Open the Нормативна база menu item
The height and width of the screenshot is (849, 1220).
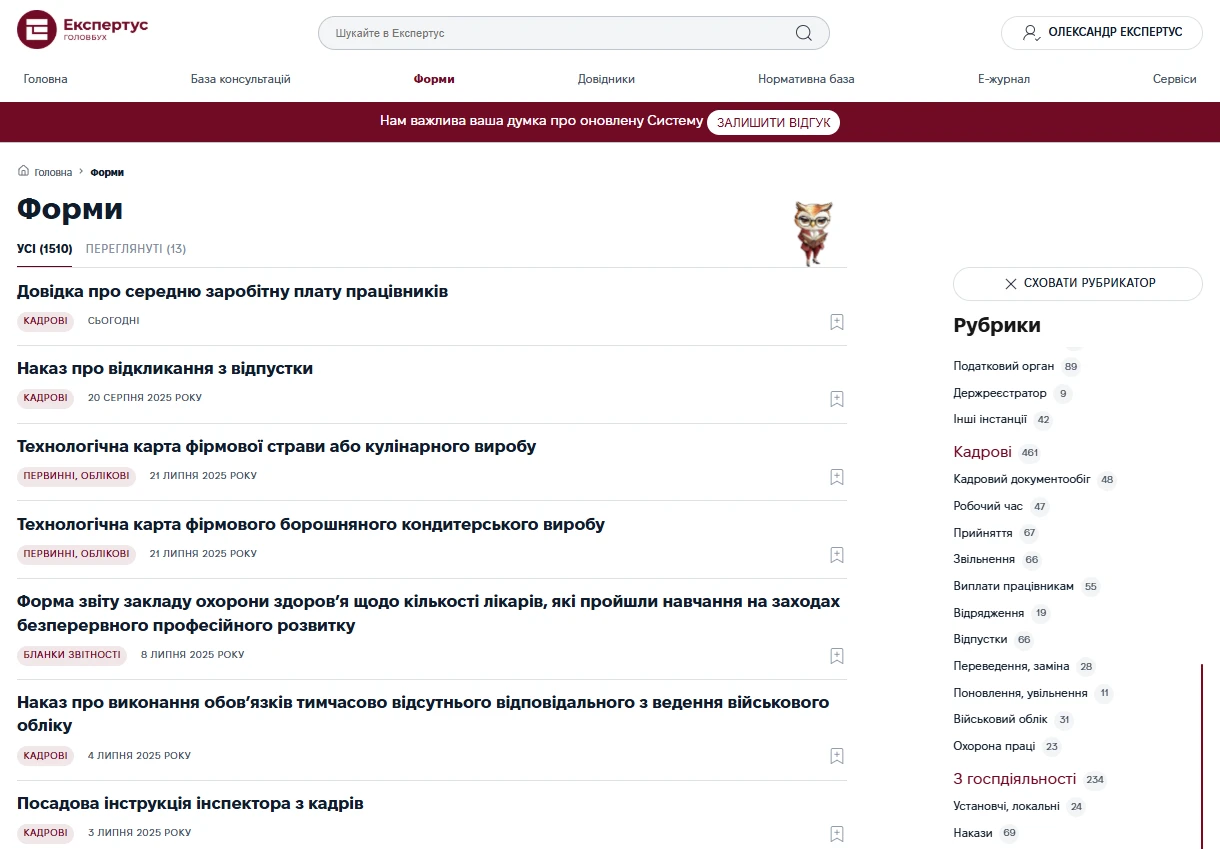pos(806,79)
